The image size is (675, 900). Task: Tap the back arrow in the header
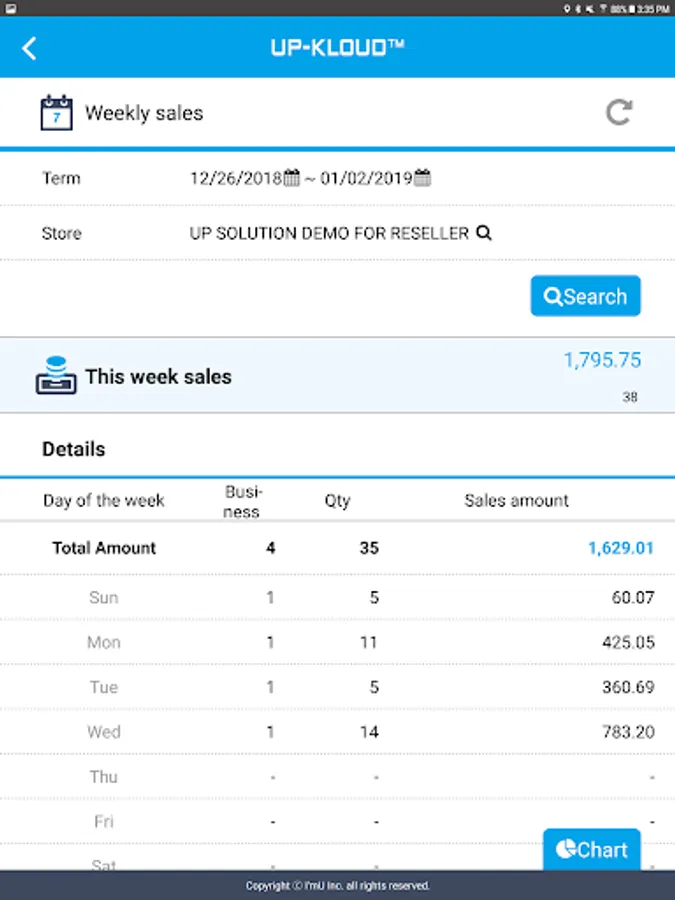[29, 48]
